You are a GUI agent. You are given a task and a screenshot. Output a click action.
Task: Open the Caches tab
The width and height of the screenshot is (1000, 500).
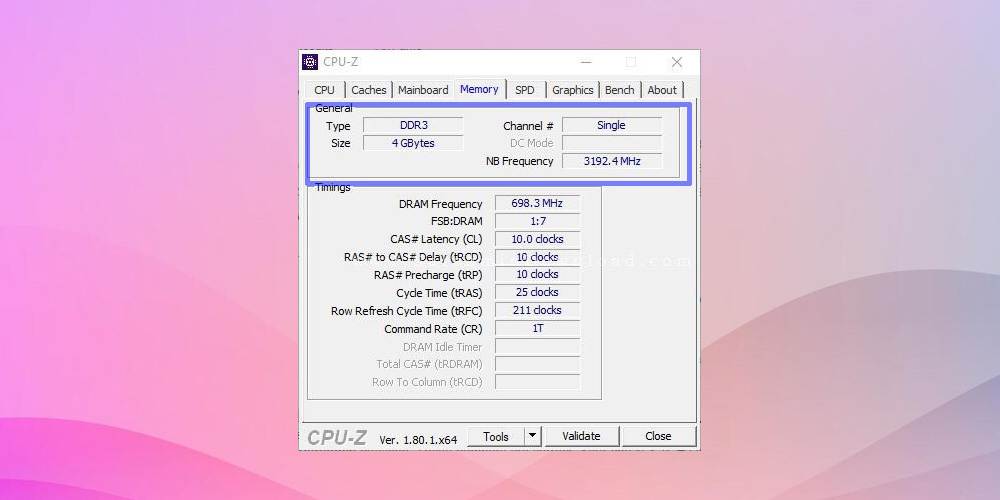[368, 90]
